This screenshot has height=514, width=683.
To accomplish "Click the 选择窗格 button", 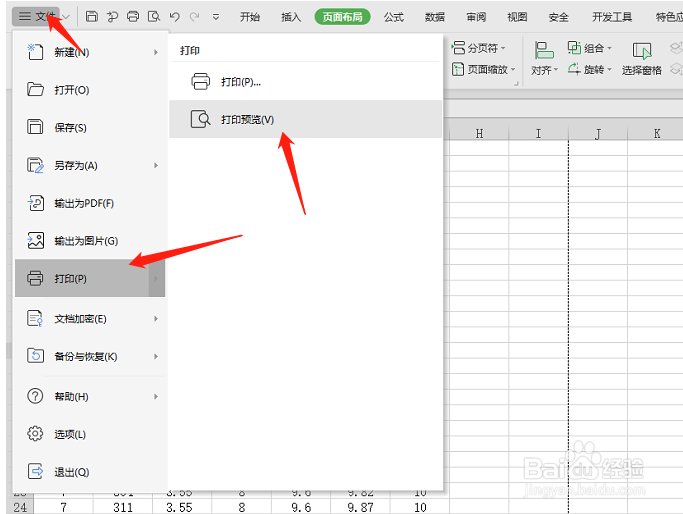I will pos(642,58).
